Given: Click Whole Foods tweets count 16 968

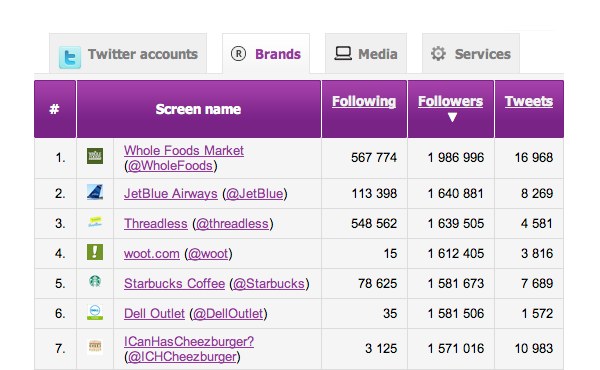Looking at the screenshot, I should pos(534,158).
